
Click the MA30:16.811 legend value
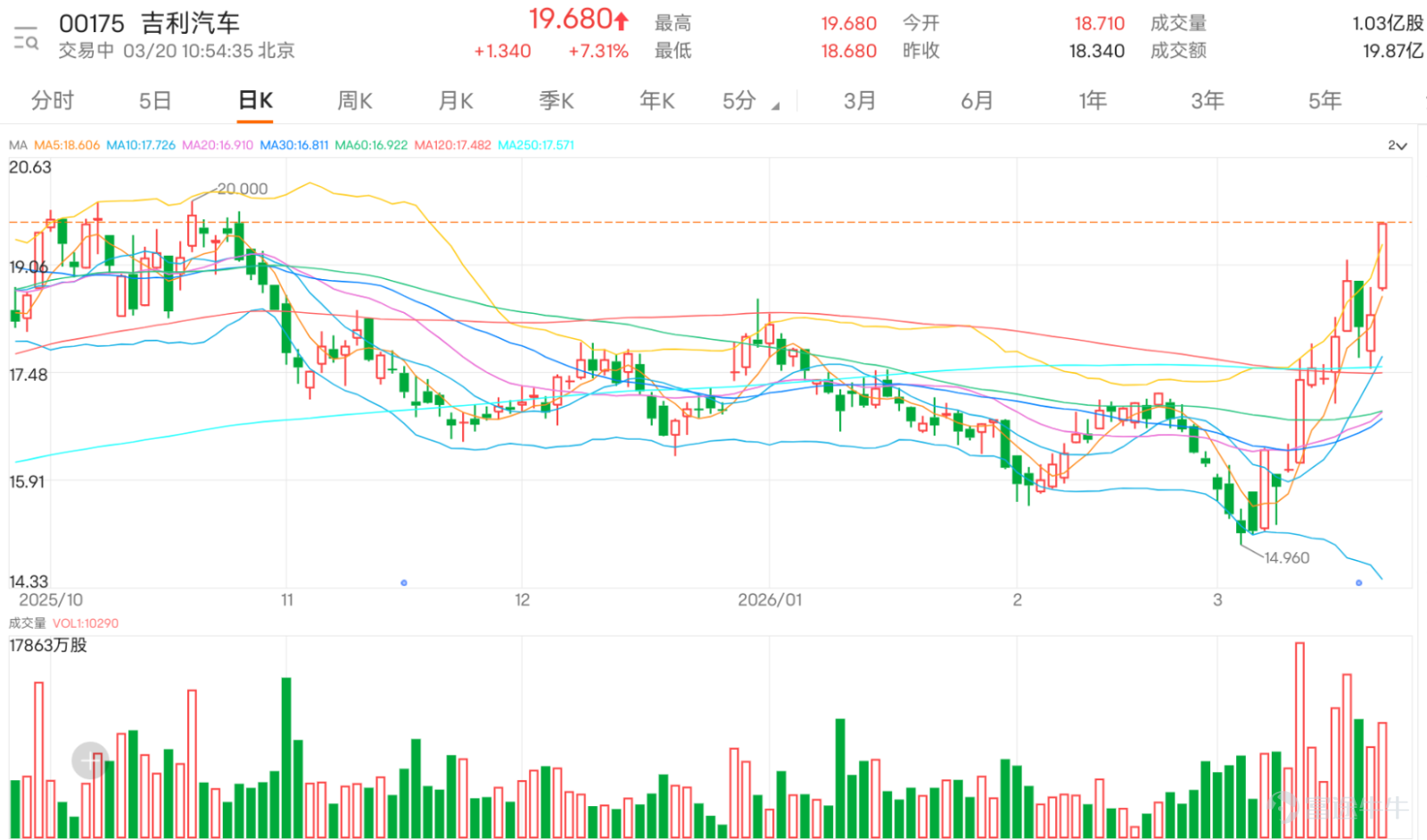(x=294, y=144)
